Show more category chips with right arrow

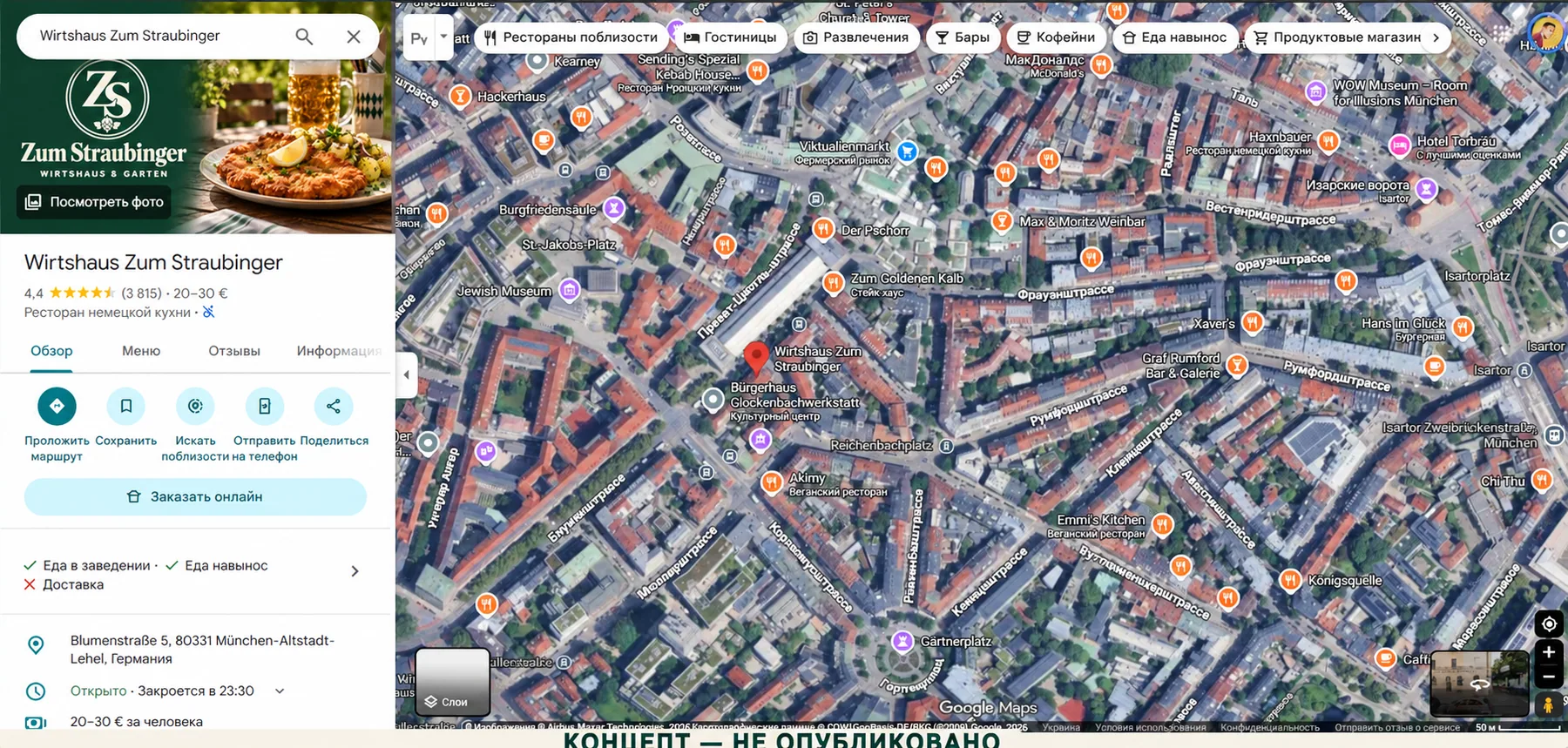[1436, 37]
